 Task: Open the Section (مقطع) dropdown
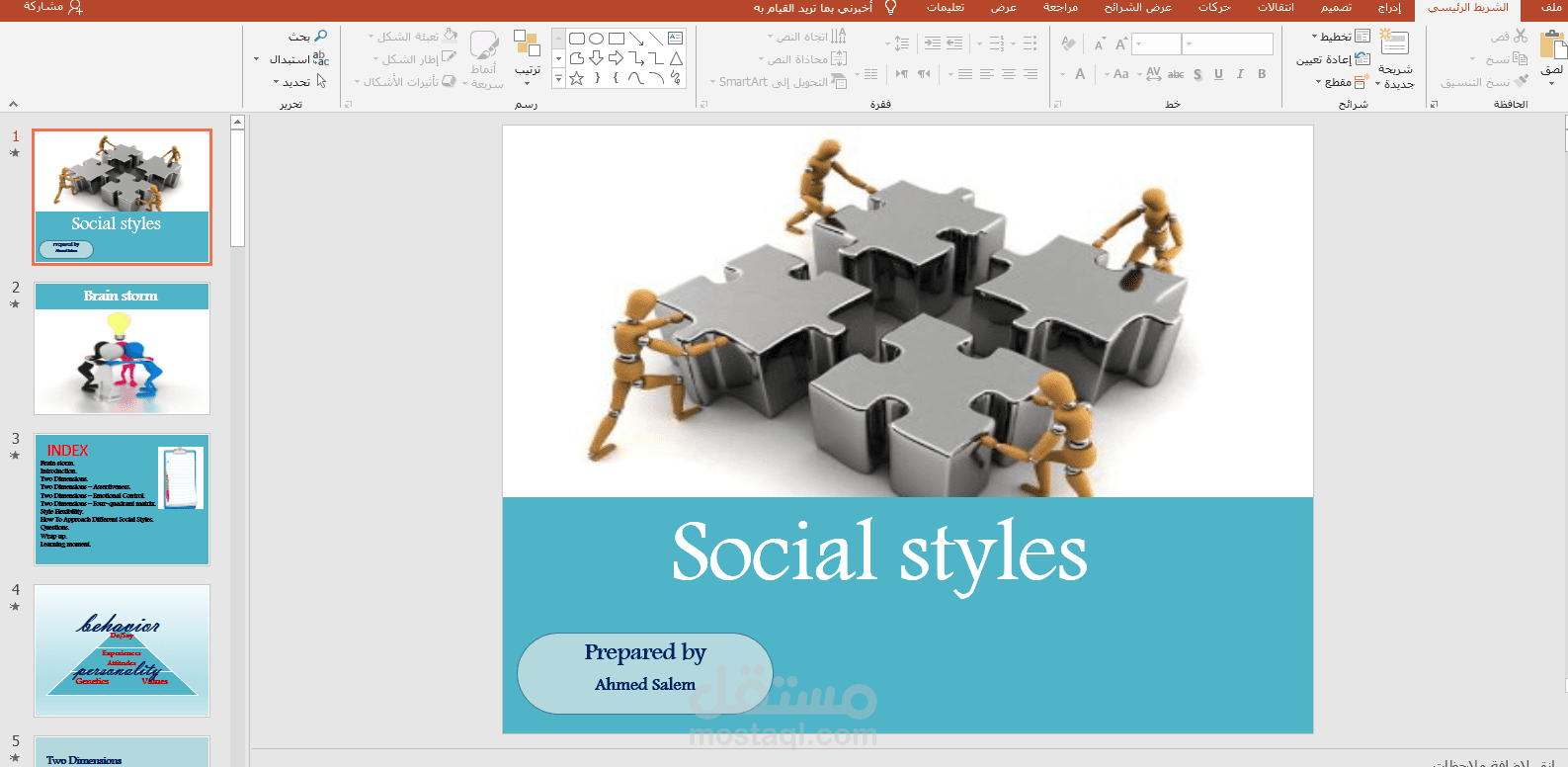pyautogui.click(x=1342, y=82)
